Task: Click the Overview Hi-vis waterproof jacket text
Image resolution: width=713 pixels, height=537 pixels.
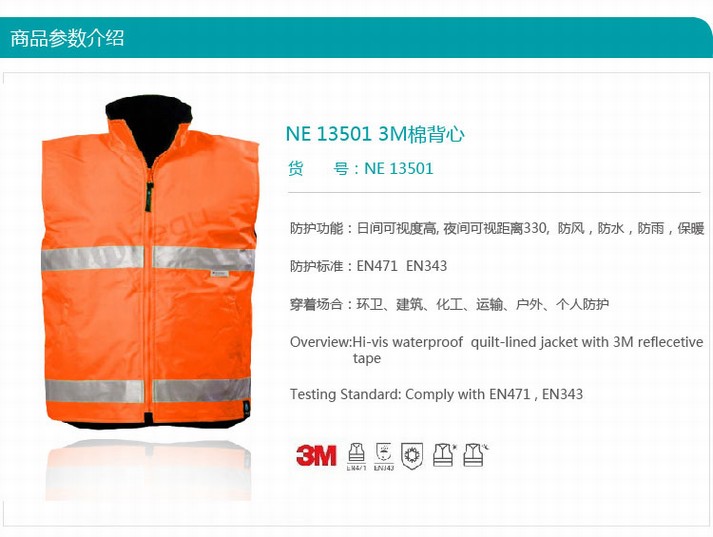Action: (x=497, y=350)
